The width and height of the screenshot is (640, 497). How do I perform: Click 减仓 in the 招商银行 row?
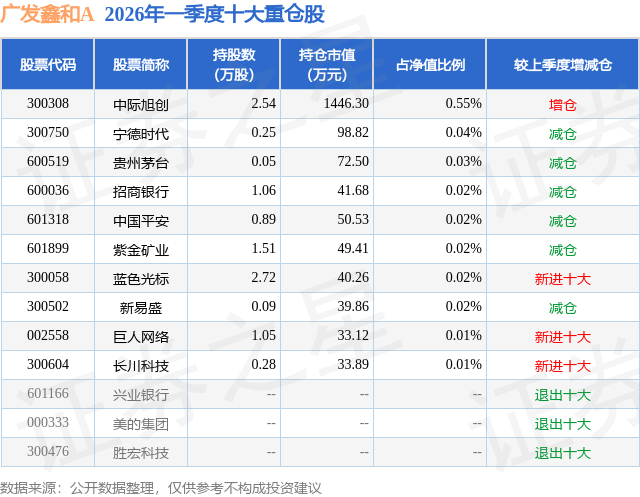(x=563, y=192)
